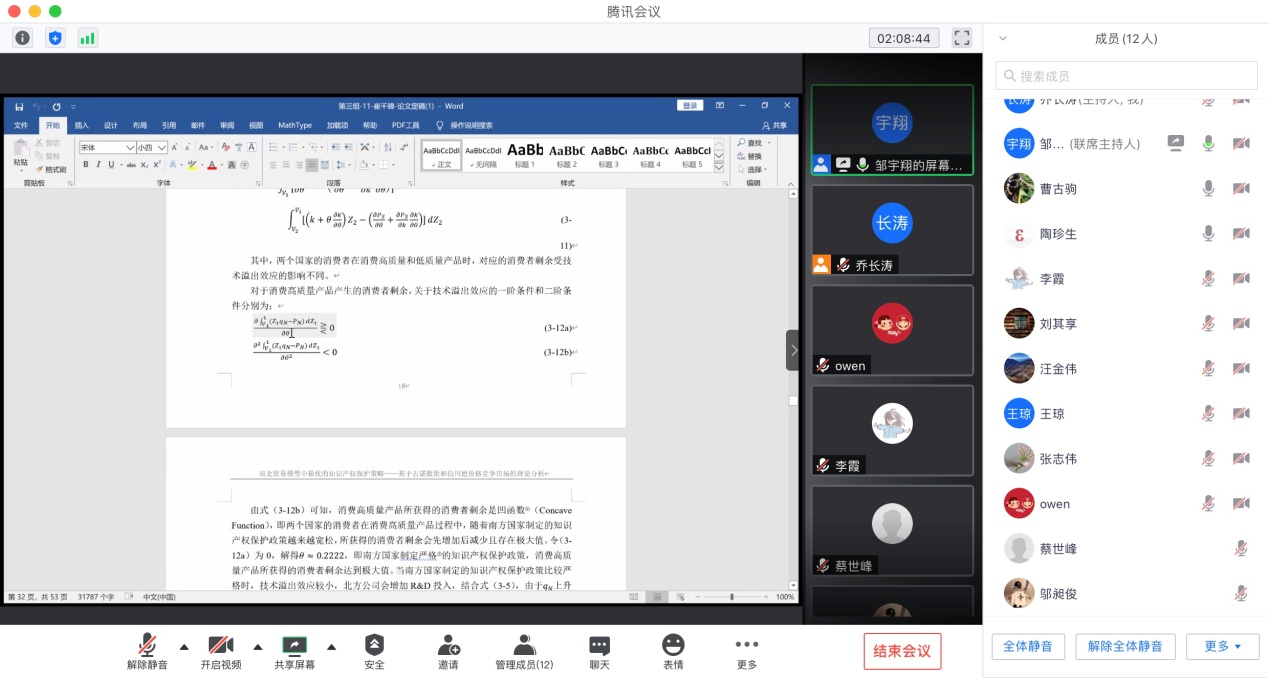Click the 搜索成员 search field
Screen dimensions: 1269x678
tap(1125, 76)
